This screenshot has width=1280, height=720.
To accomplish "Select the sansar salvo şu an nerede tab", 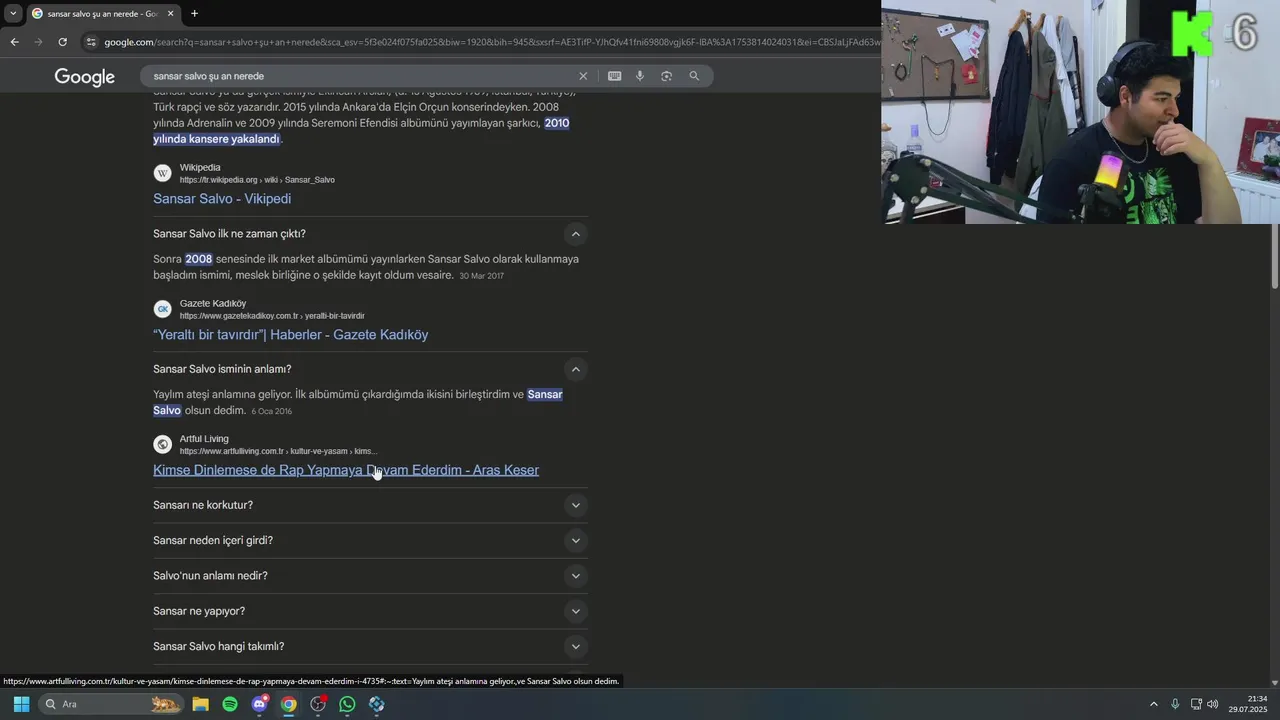I will click(103, 14).
